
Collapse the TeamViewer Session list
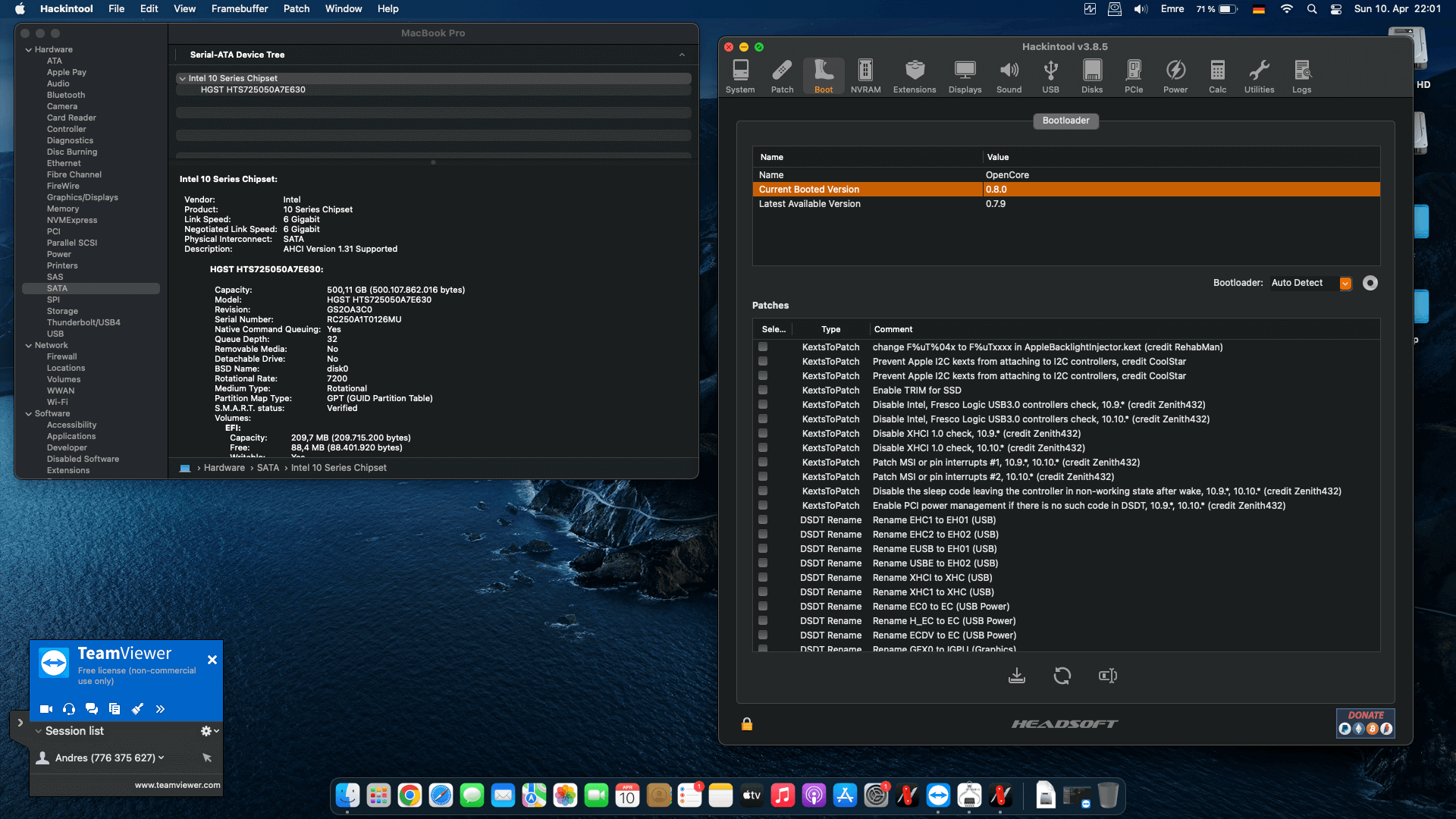click(38, 731)
